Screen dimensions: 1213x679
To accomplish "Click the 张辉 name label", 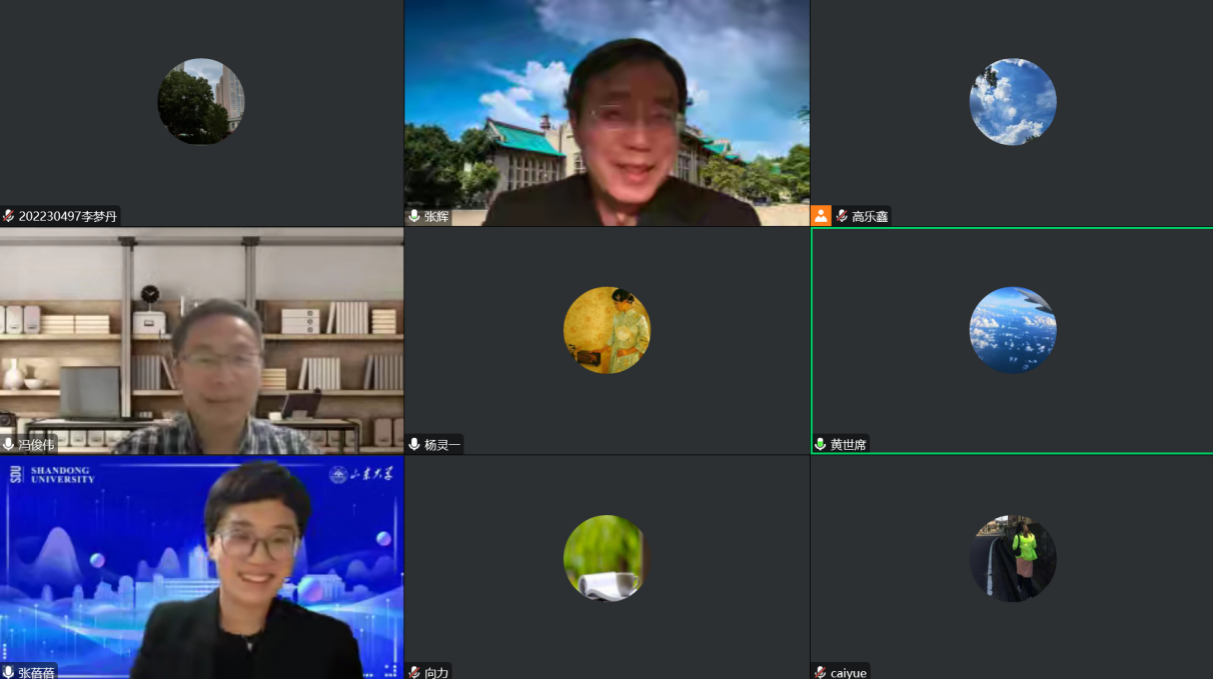I will click(436, 216).
